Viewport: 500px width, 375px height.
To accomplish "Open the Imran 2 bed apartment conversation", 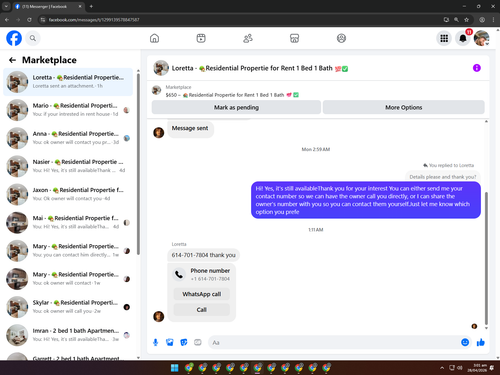I will (x=68, y=335).
